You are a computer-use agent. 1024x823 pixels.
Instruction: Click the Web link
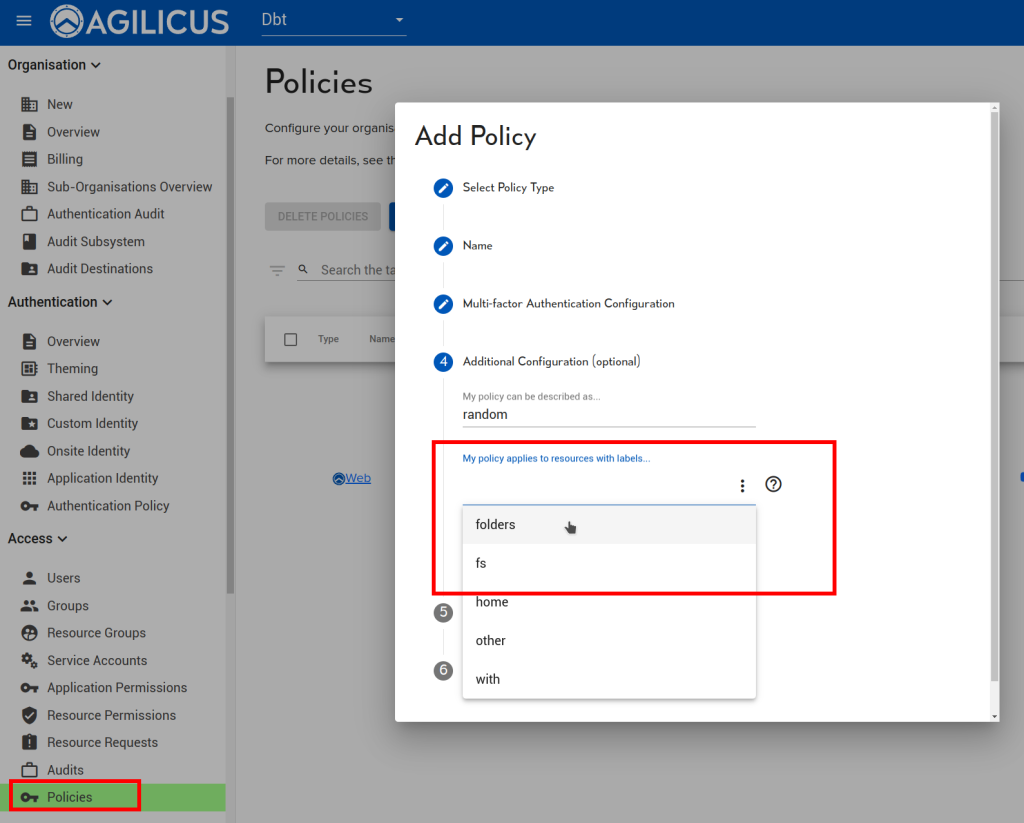(x=352, y=478)
